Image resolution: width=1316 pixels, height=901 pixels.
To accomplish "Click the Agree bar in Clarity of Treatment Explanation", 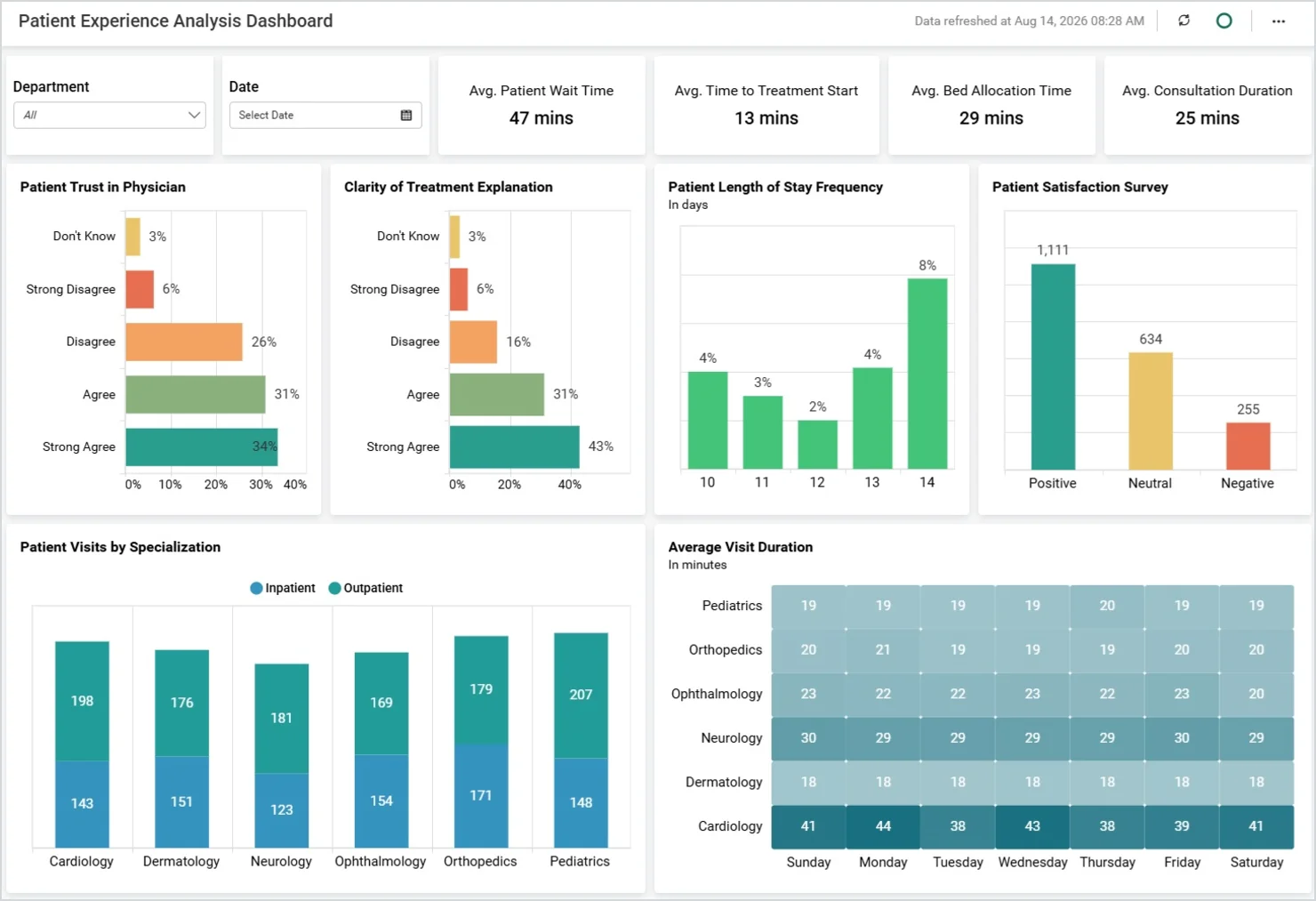I will tap(497, 394).
